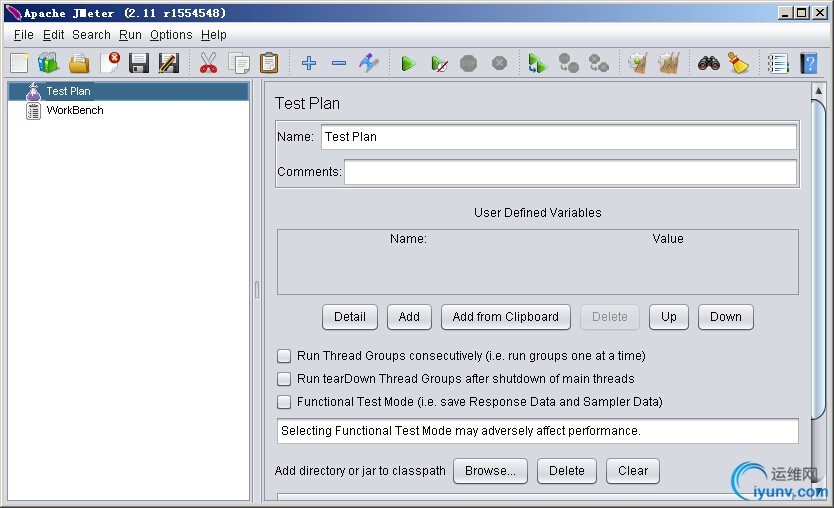
Task: Click the Toggle enable/disable icon
Action: coord(369,63)
